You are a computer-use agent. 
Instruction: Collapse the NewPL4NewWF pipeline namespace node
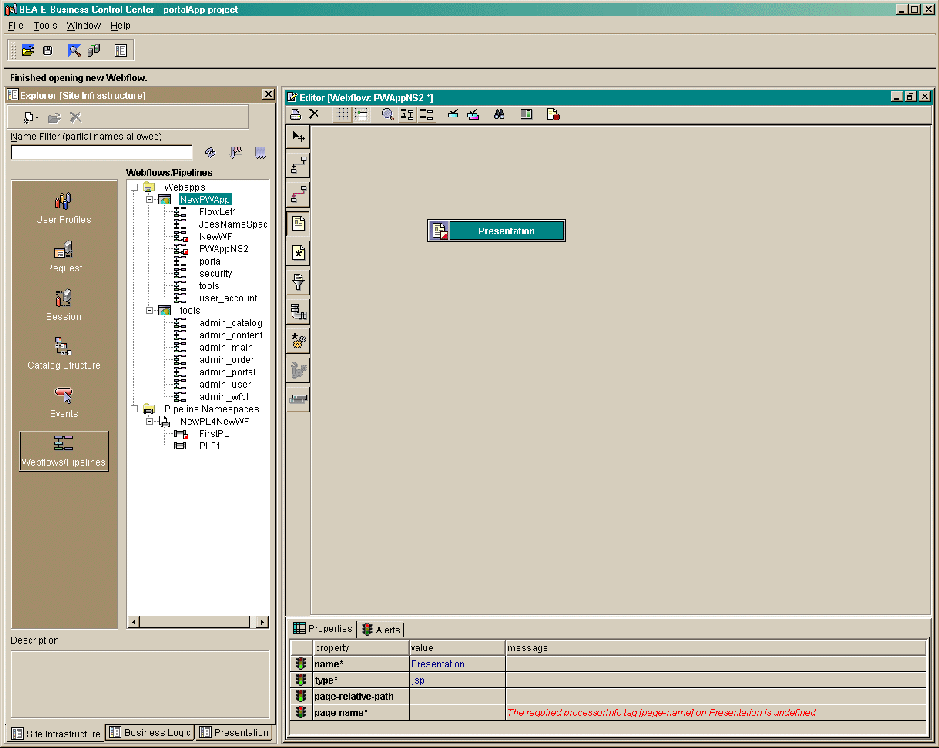(x=150, y=421)
